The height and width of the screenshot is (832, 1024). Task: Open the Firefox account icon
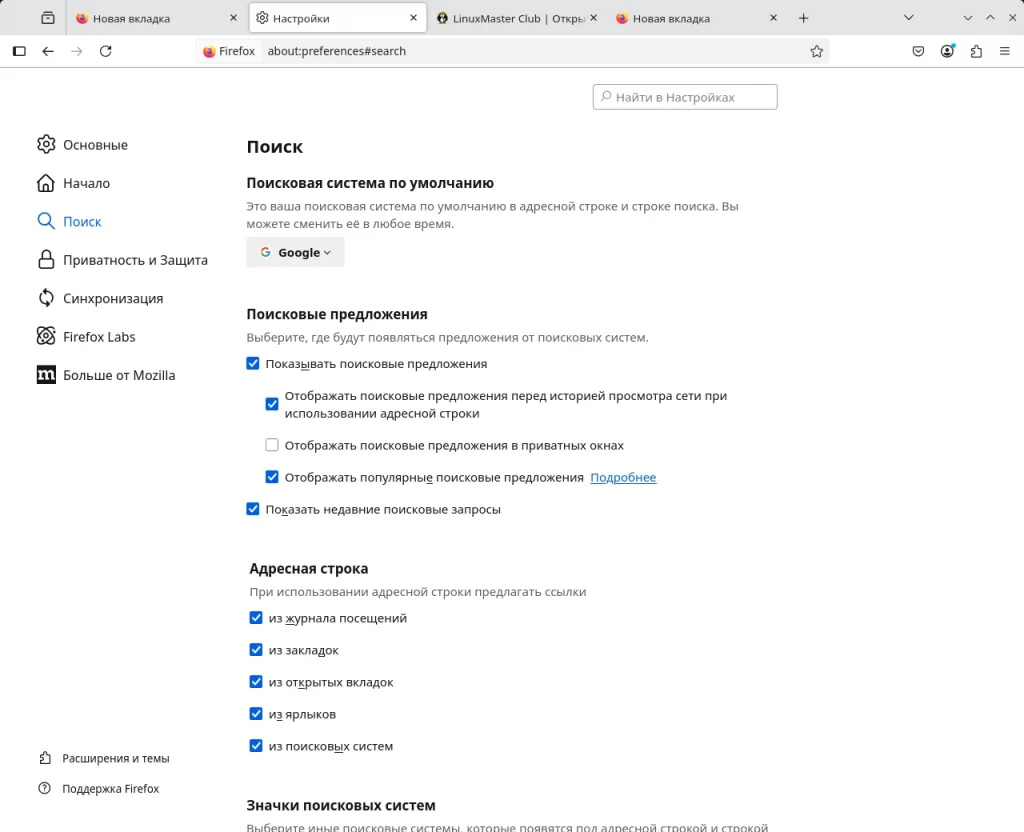[947, 51]
